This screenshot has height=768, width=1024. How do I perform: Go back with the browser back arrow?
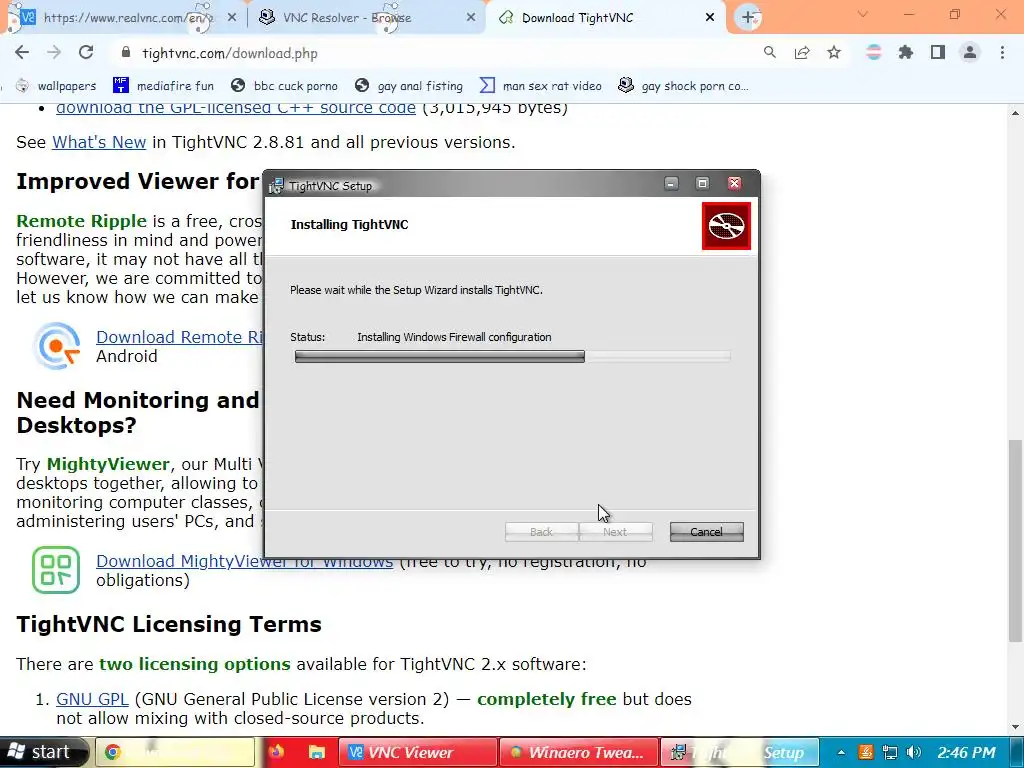coord(22,53)
